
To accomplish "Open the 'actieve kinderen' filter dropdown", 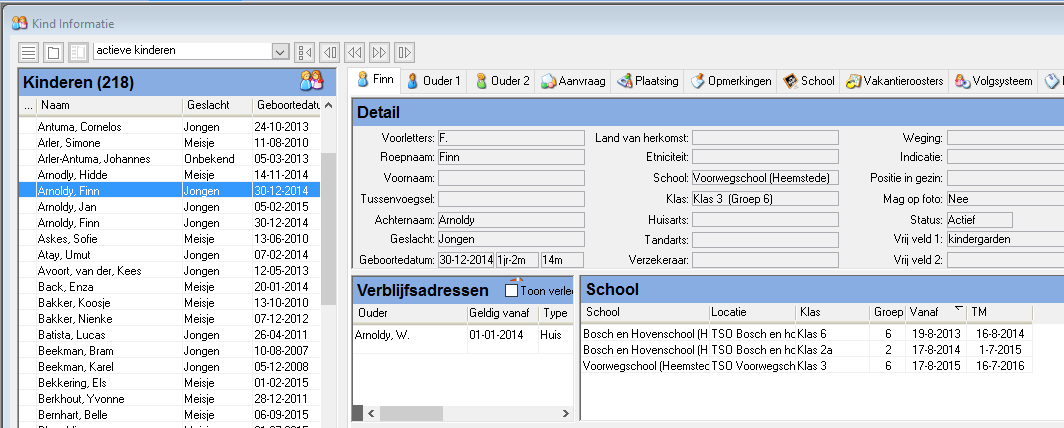I will [280, 52].
